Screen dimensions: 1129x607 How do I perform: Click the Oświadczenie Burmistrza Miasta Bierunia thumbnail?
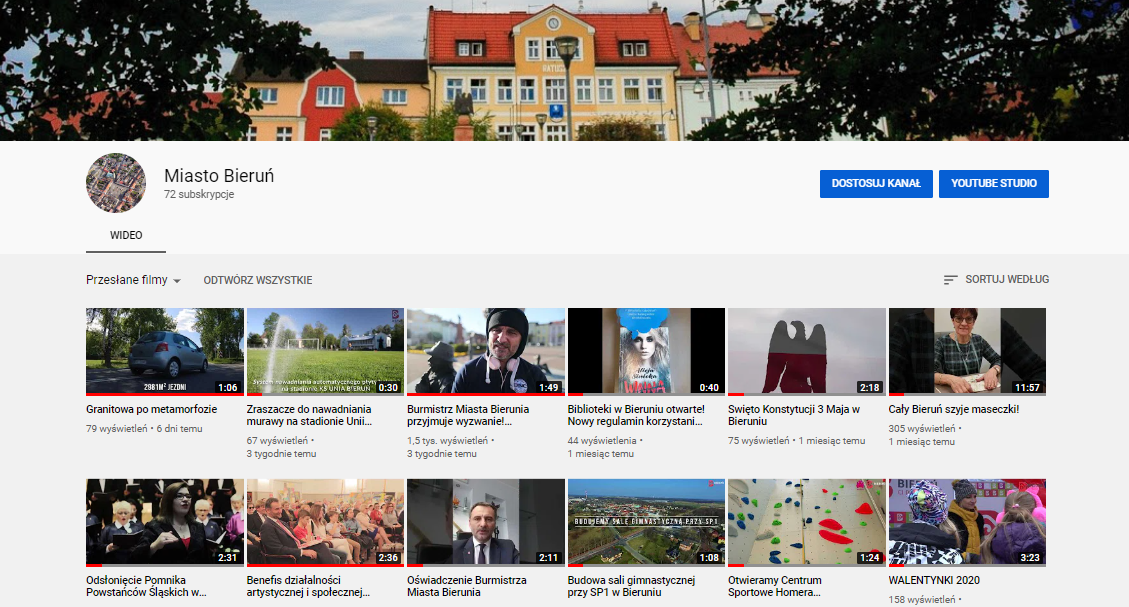point(485,522)
